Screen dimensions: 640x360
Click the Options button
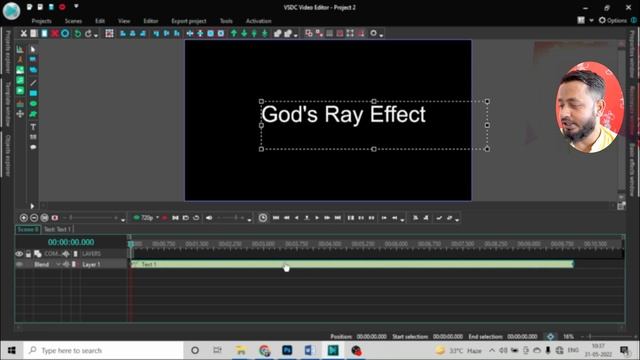(613, 20)
